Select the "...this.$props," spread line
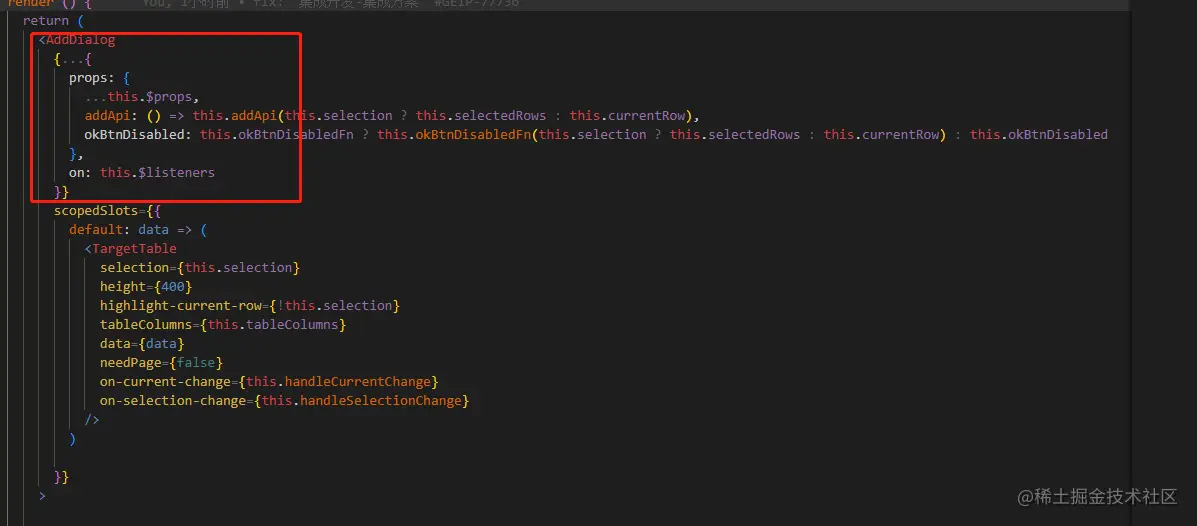This screenshot has height=526, width=1197. click(142, 97)
